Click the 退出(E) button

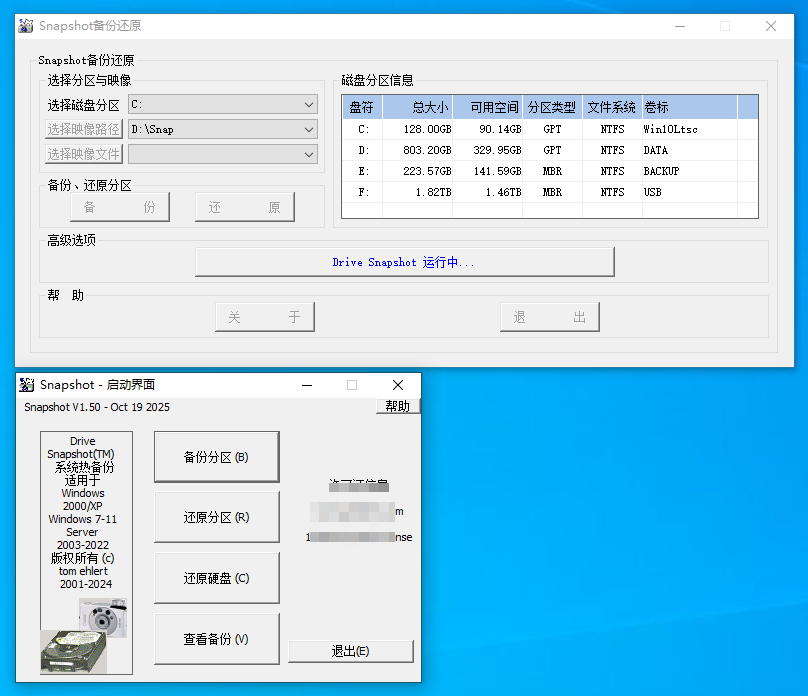pyautogui.click(x=350, y=651)
